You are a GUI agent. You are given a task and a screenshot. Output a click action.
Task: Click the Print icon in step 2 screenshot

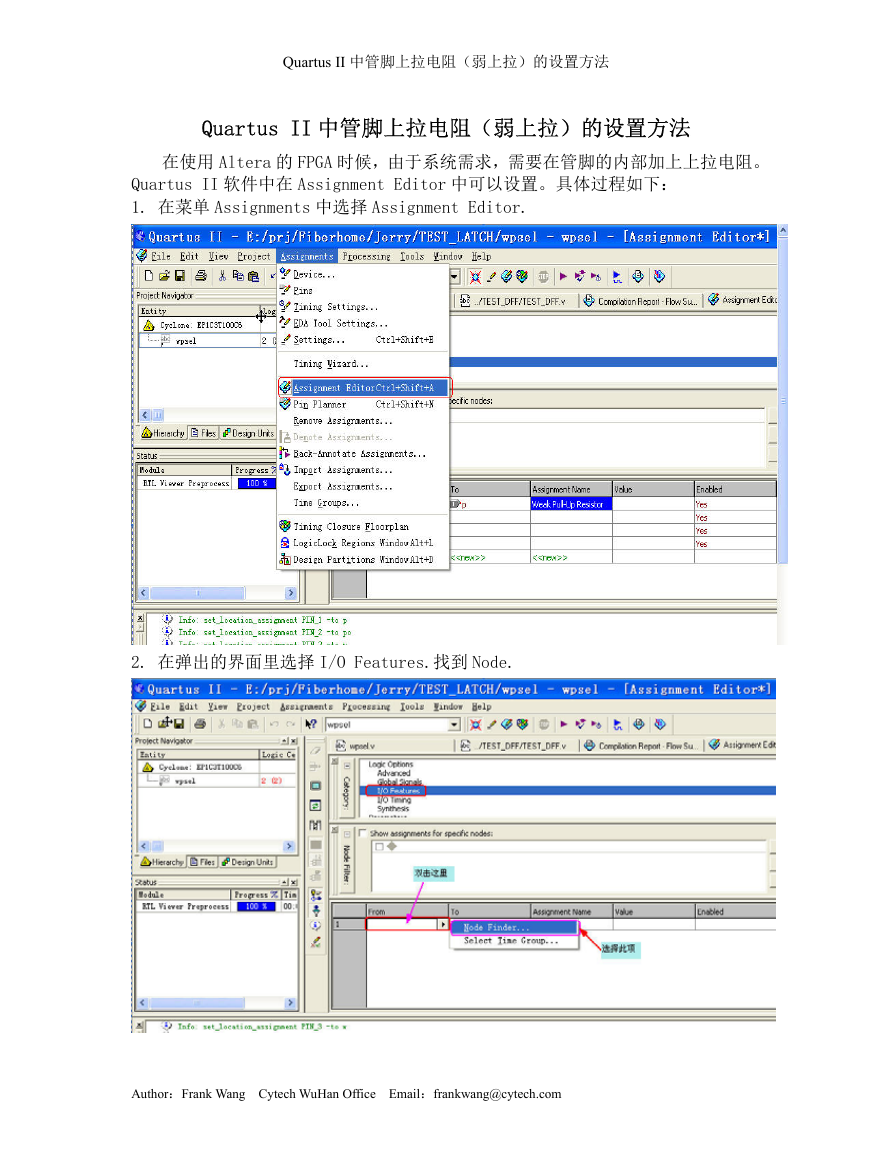[x=200, y=723]
